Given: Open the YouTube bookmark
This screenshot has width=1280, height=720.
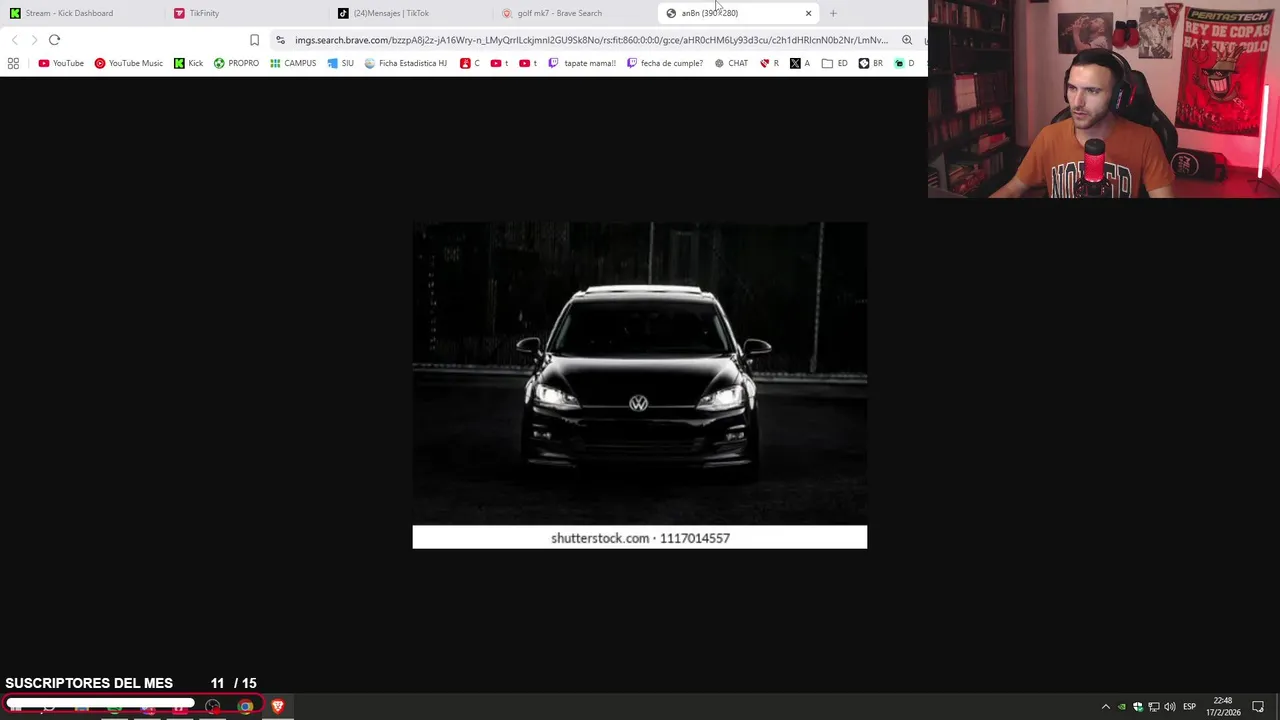Looking at the screenshot, I should tap(61, 63).
